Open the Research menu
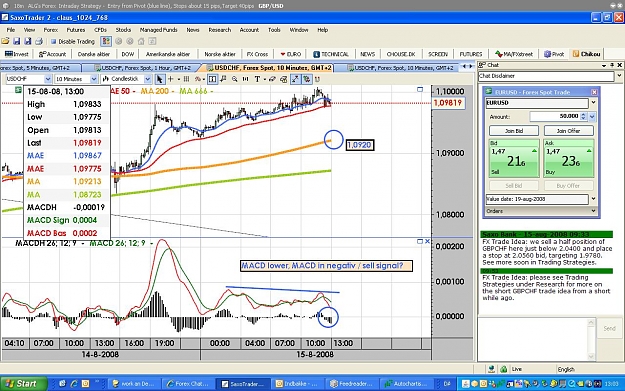This screenshot has width=625, height=391. pos(220,30)
